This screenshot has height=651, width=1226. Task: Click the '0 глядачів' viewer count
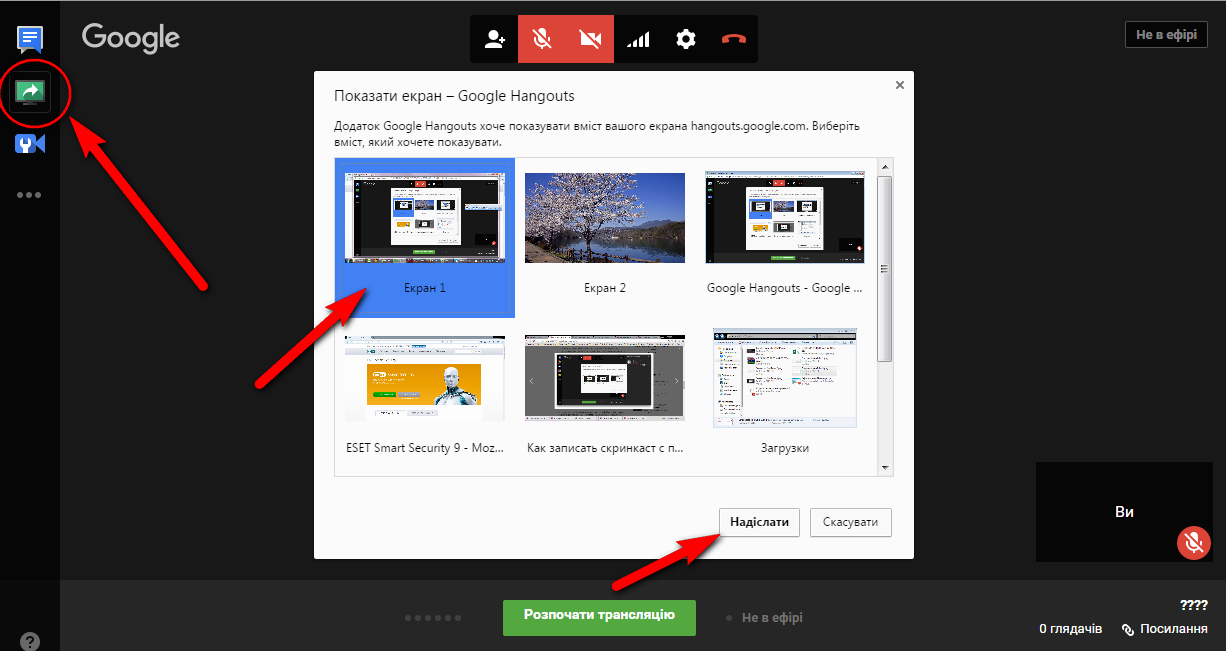tap(1071, 629)
